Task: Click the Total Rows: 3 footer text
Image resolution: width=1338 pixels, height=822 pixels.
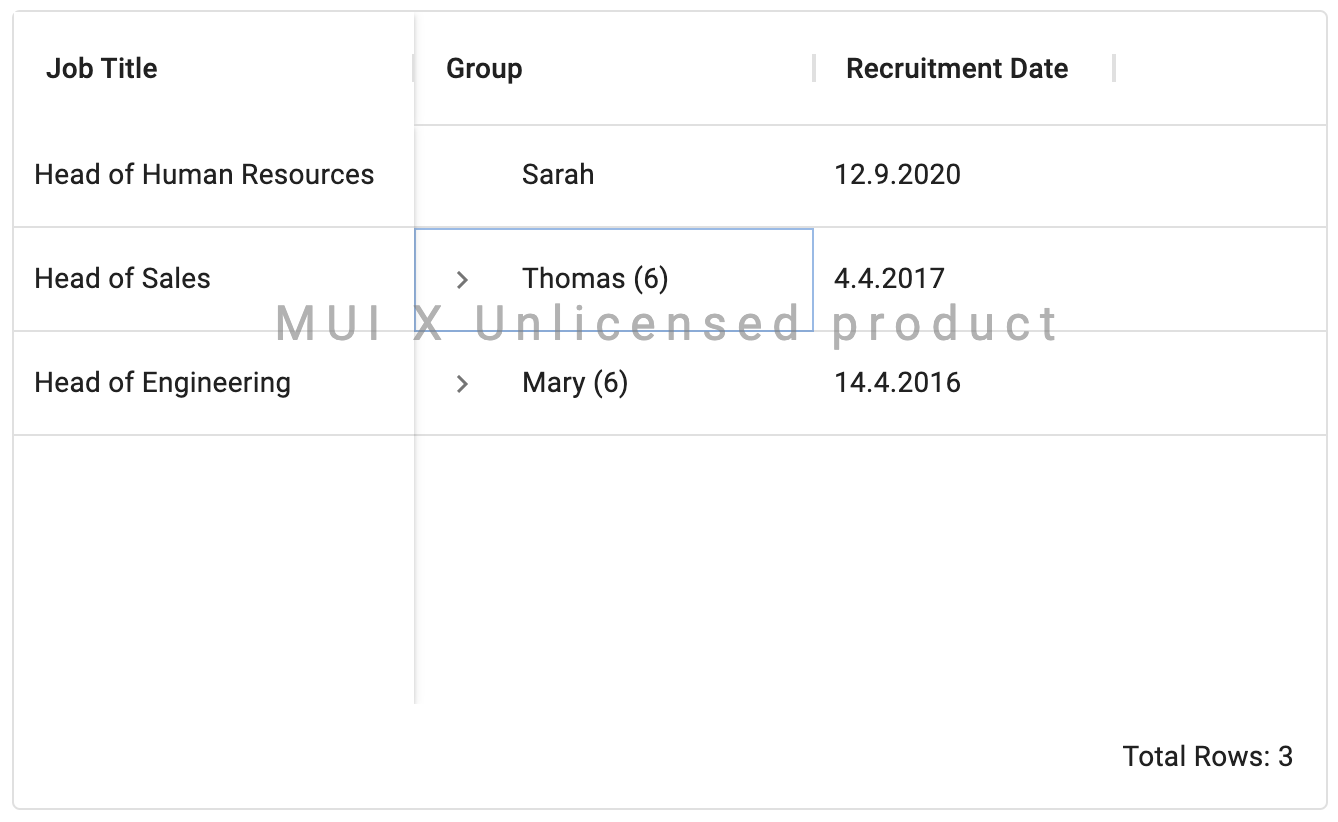Action: (1208, 756)
